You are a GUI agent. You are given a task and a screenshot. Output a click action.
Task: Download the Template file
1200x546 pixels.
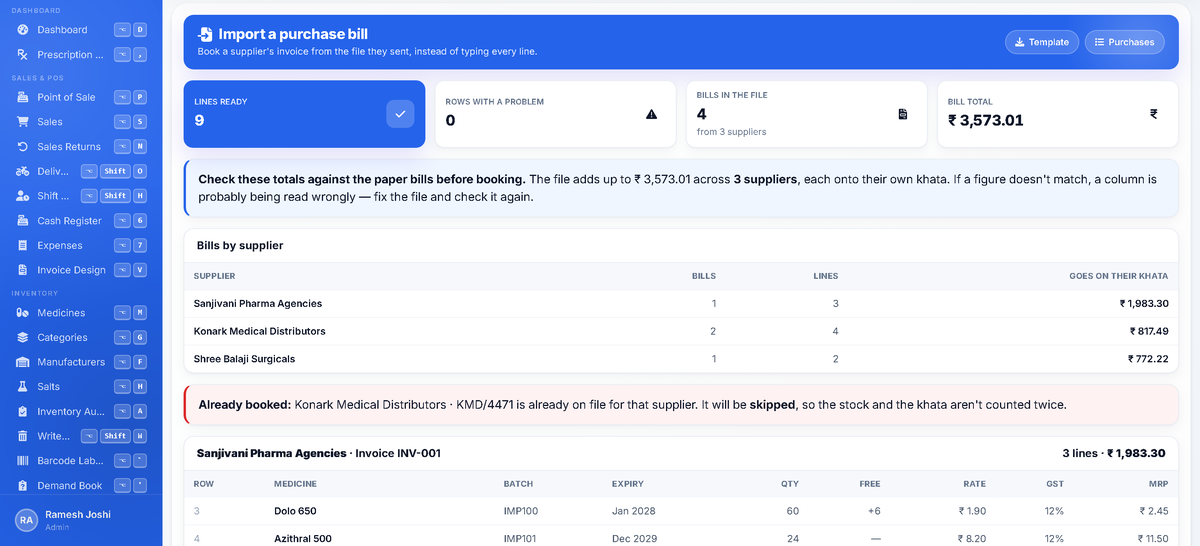point(1042,42)
